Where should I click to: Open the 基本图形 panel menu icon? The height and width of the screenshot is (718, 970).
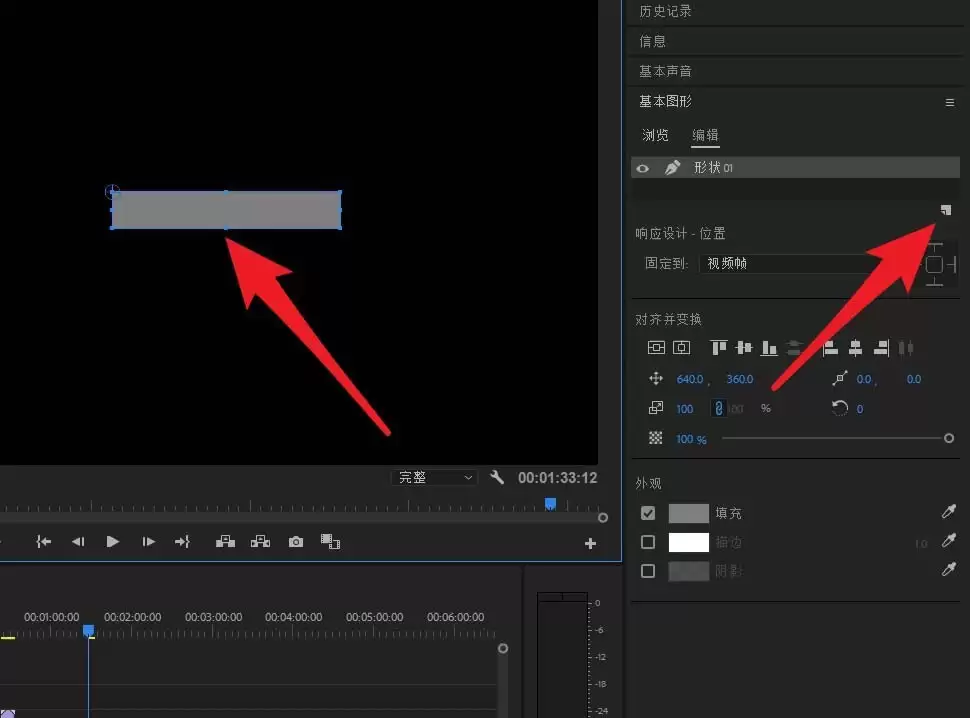coord(950,102)
